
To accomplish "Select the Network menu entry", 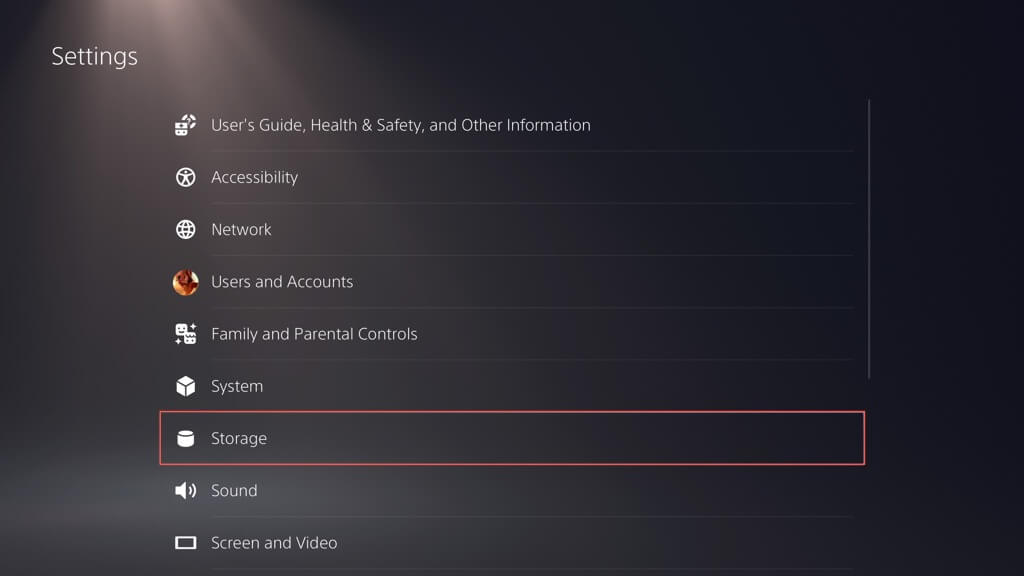I will [241, 229].
